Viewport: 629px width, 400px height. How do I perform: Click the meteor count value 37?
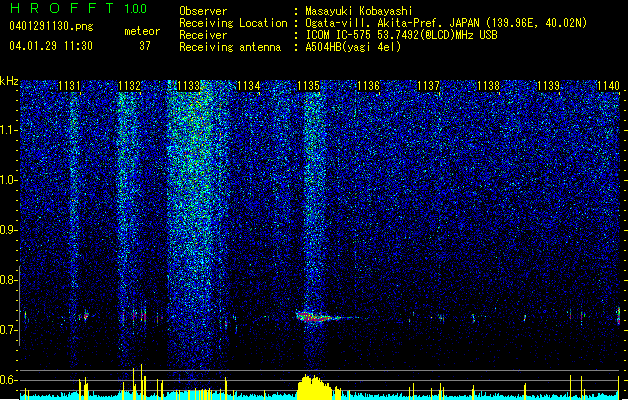pyautogui.click(x=145, y=46)
